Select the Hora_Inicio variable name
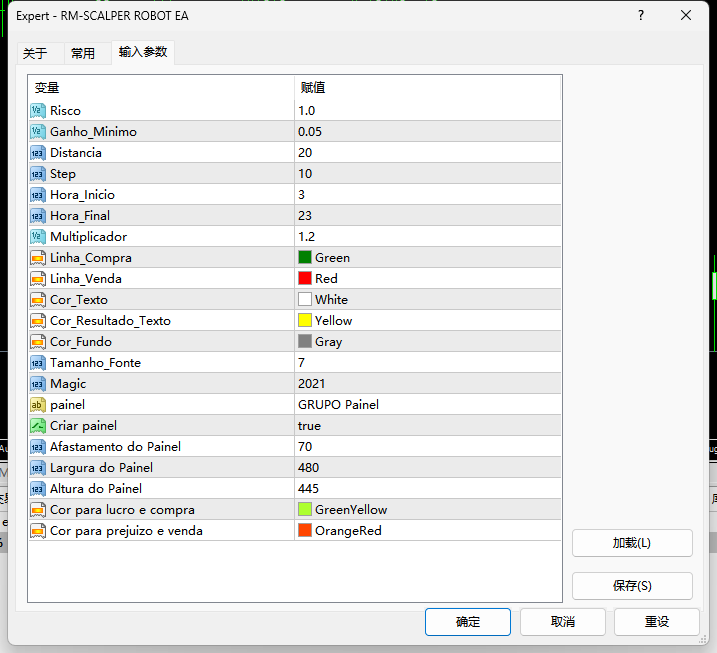Screen dimensions: 717x653 (x=82, y=195)
